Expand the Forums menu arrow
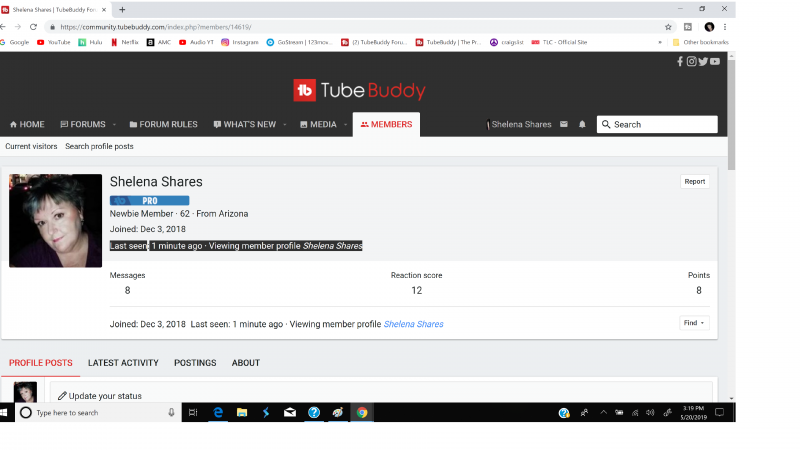 point(114,125)
